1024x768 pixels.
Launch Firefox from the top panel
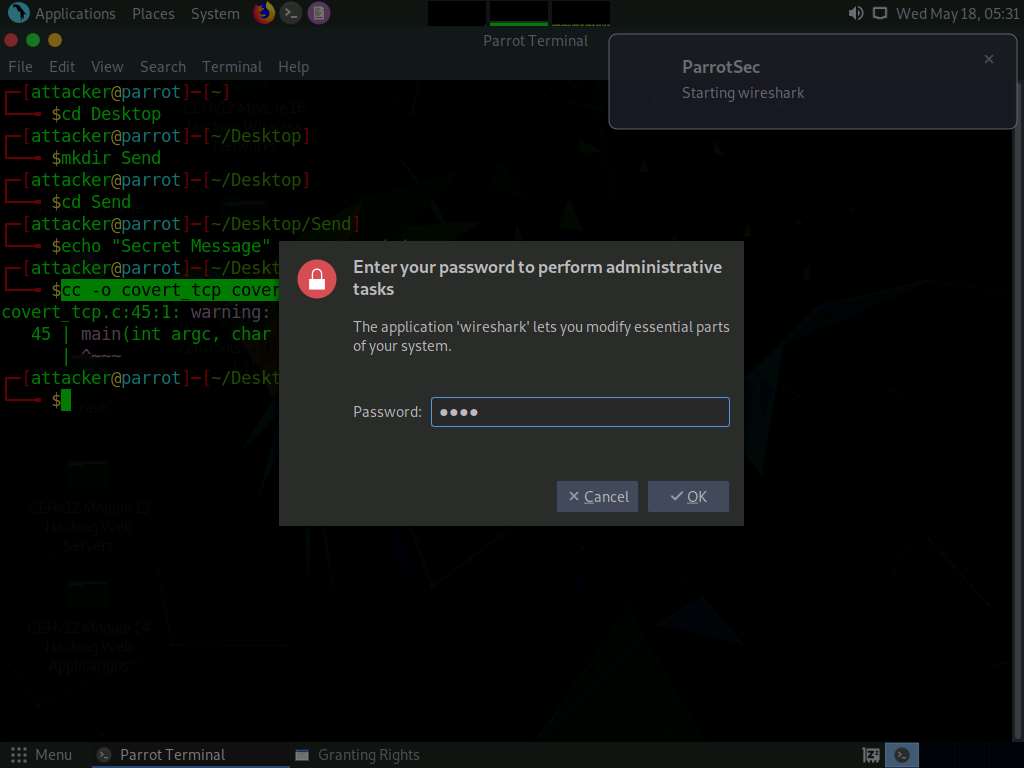[264, 13]
